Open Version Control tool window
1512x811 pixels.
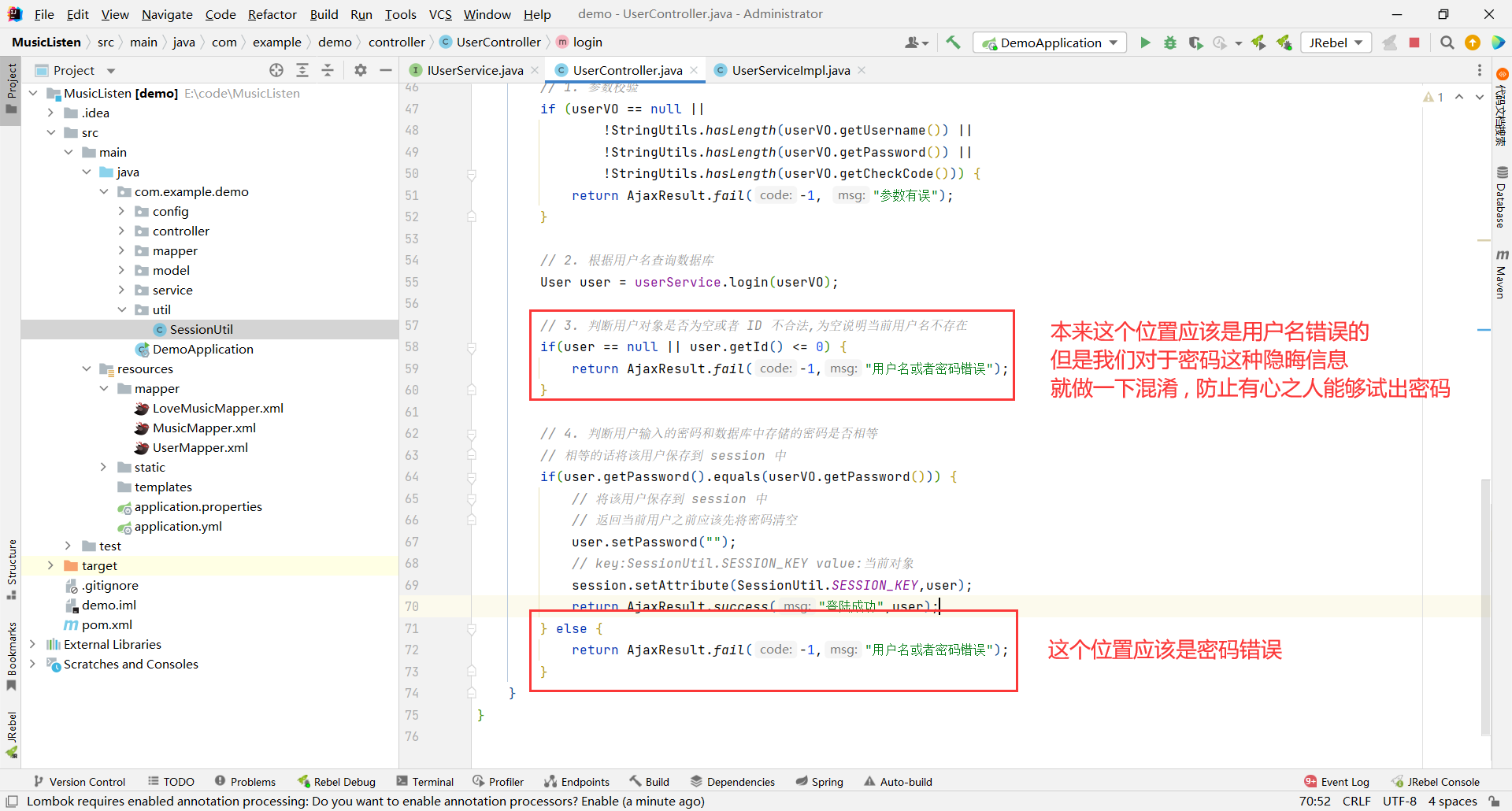click(x=79, y=782)
